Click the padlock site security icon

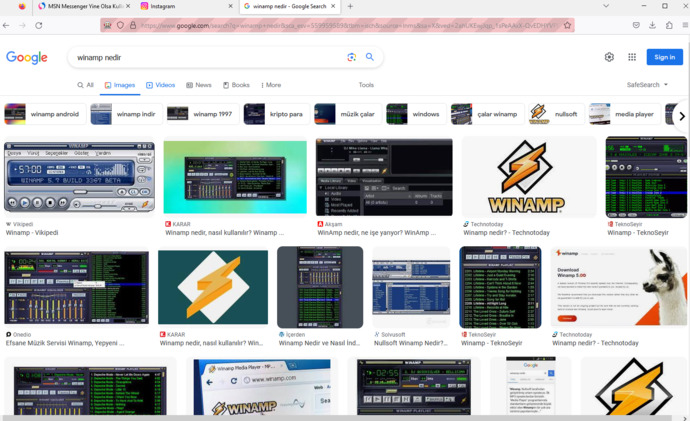tap(133, 26)
